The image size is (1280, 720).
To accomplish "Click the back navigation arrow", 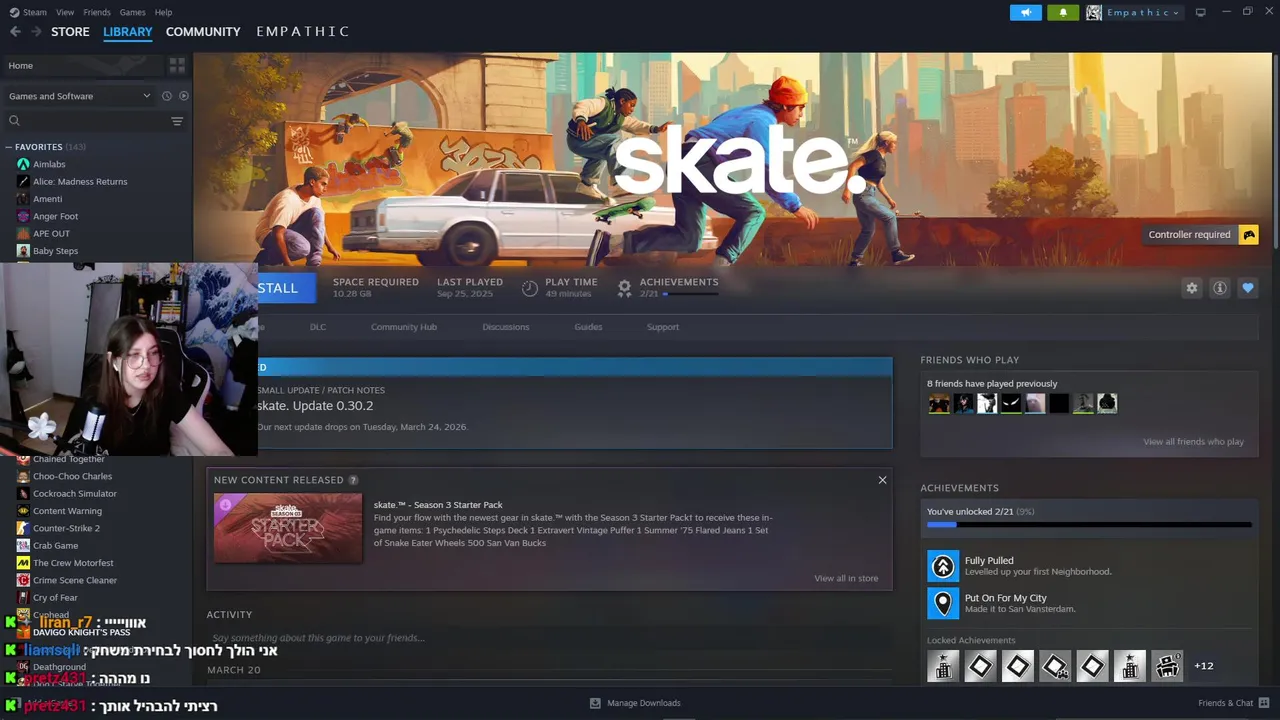I will [15, 32].
